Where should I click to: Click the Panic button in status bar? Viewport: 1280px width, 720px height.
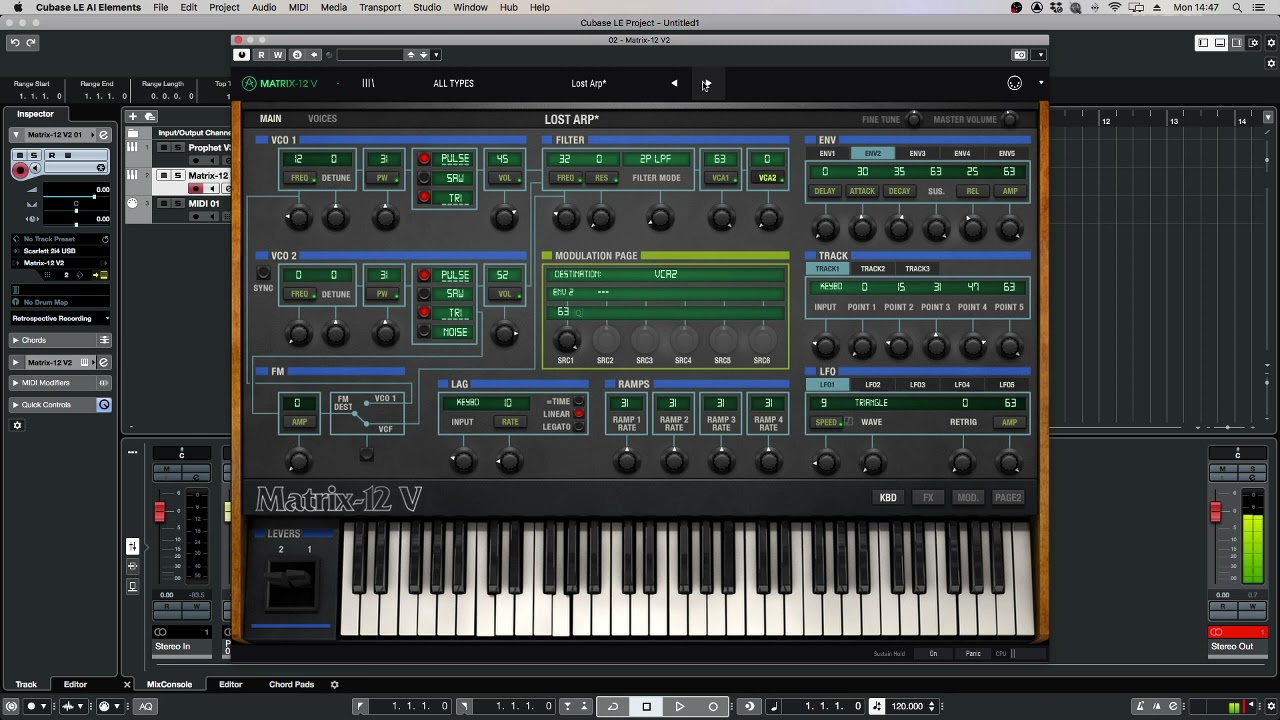tap(973, 654)
